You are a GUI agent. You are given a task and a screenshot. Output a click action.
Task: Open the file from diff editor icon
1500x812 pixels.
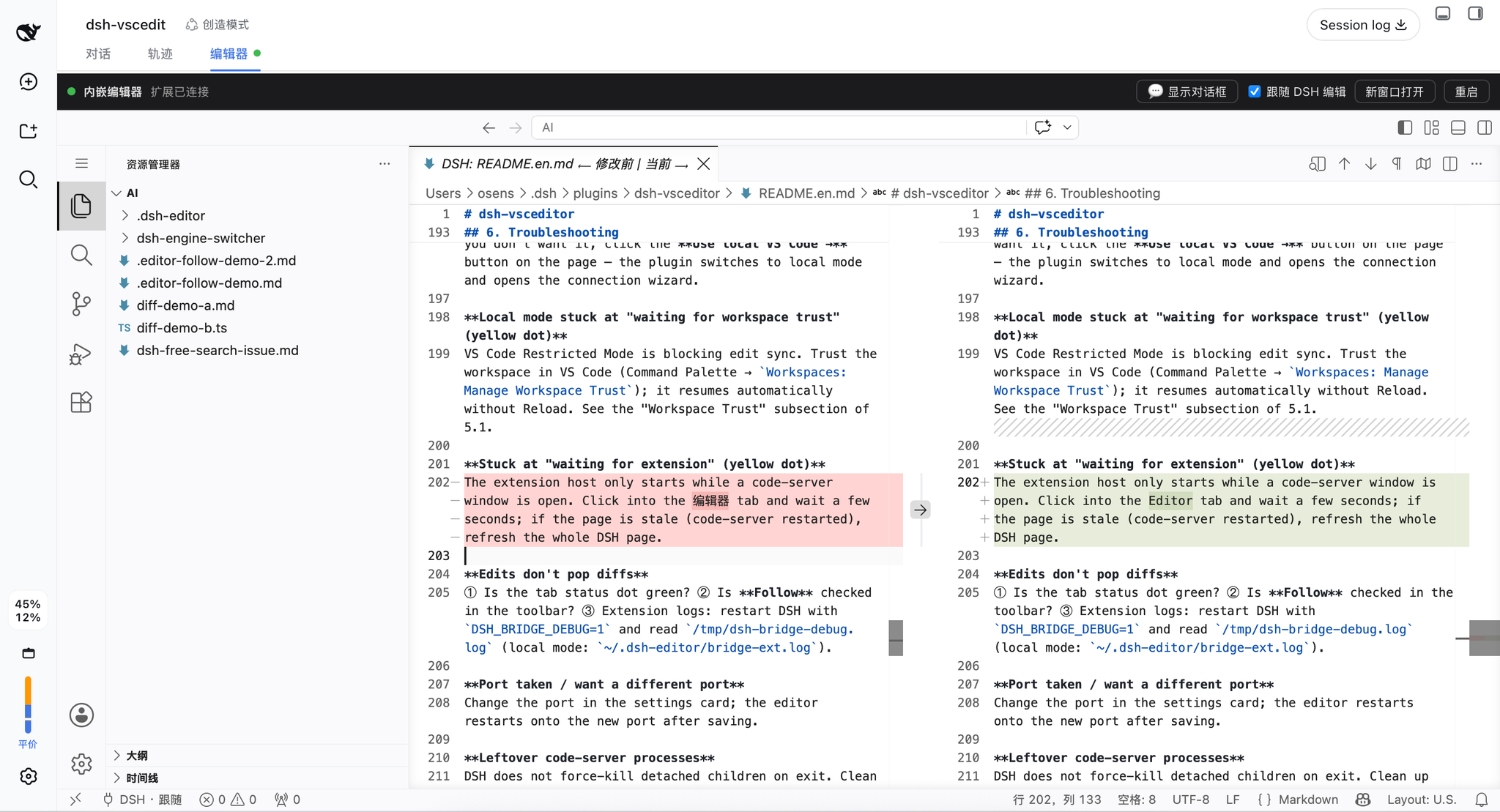pos(1317,164)
